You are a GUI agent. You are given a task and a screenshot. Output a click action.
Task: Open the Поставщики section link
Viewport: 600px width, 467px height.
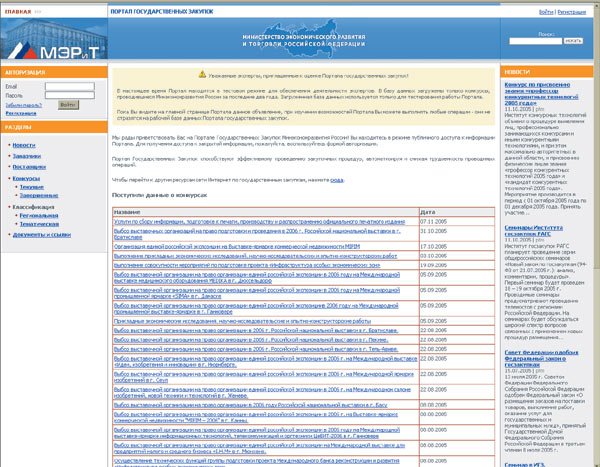pyautogui.click(x=29, y=167)
